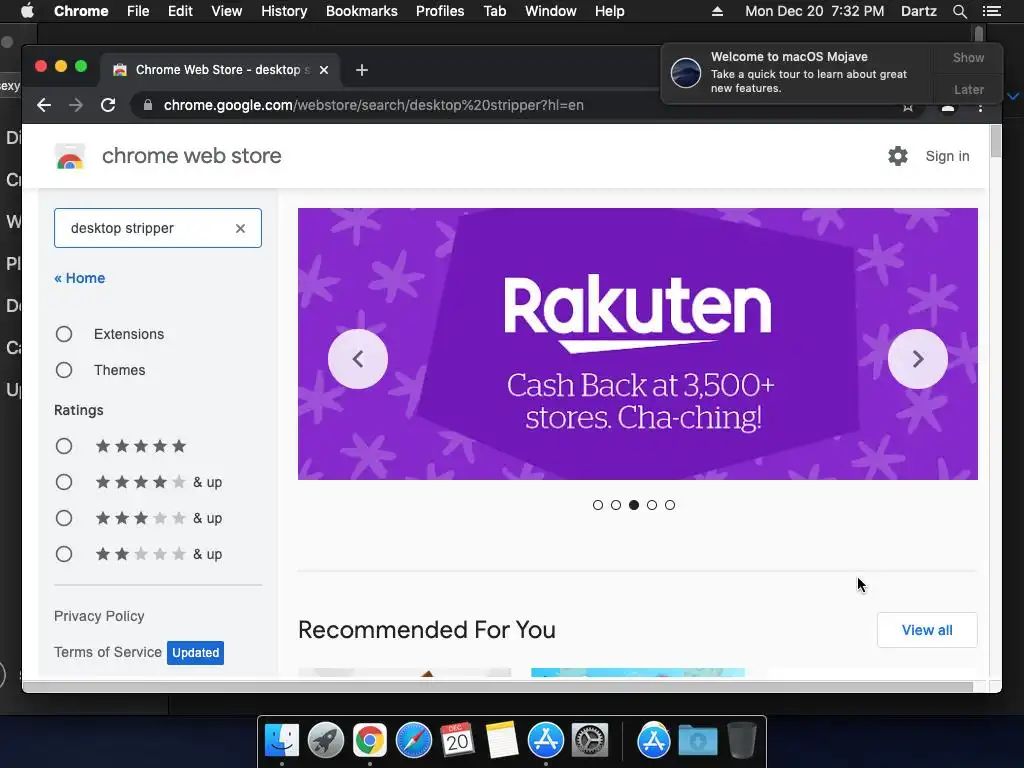Open Finder from the Dock
1024x768 pixels.
(282, 741)
